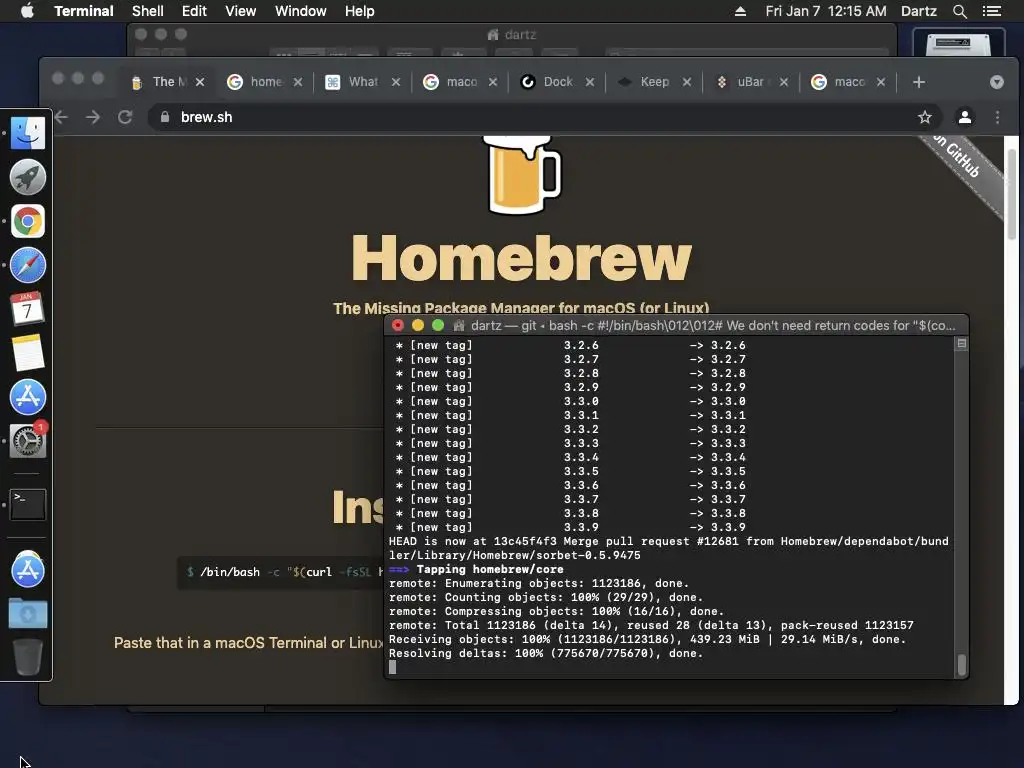1024x768 pixels.
Task: Bookmark this page with star icon
Action: [x=925, y=117]
